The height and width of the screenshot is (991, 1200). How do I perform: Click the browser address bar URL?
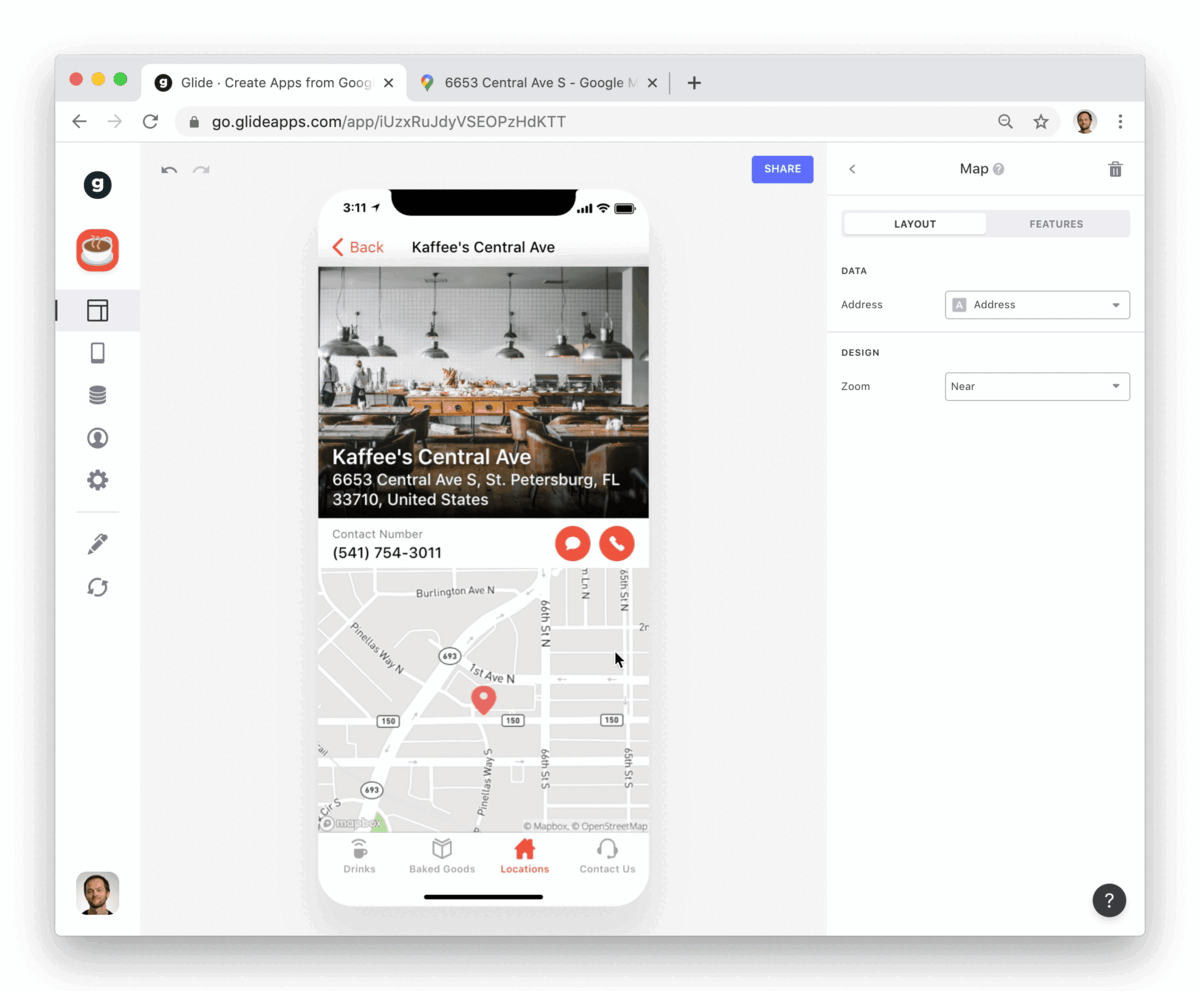[x=389, y=122]
